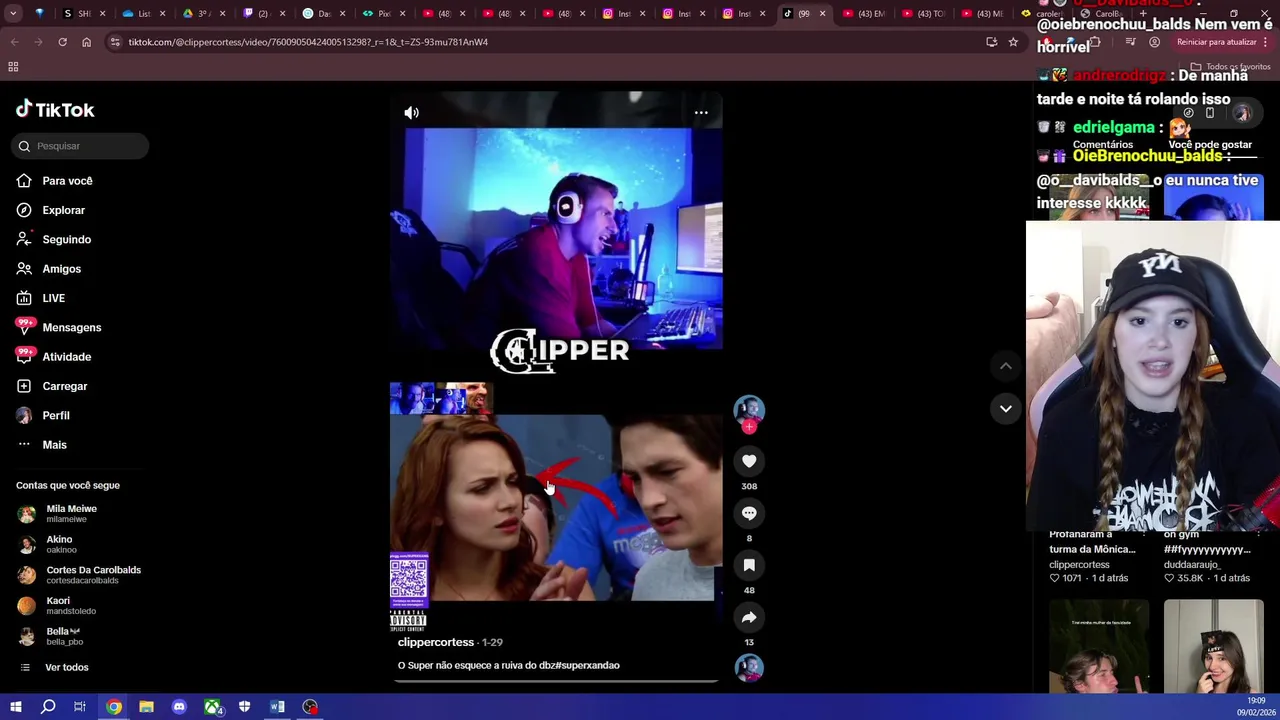Close the active TikTok tab
Image resolution: width=1280 pixels, height=720 pixels.
click(x=822, y=14)
